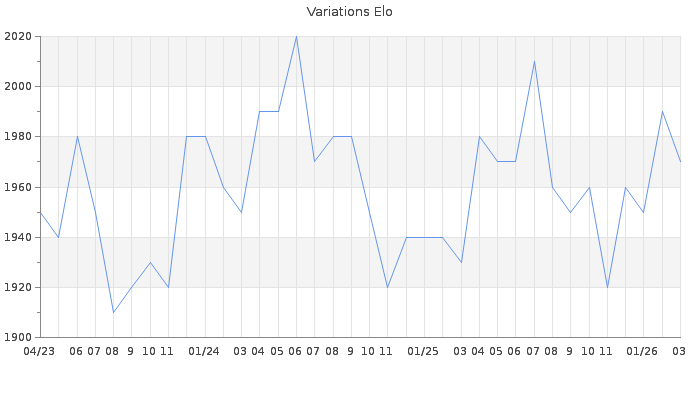Click the data point above the 01/24 label
700x400 pixels.
205,137
